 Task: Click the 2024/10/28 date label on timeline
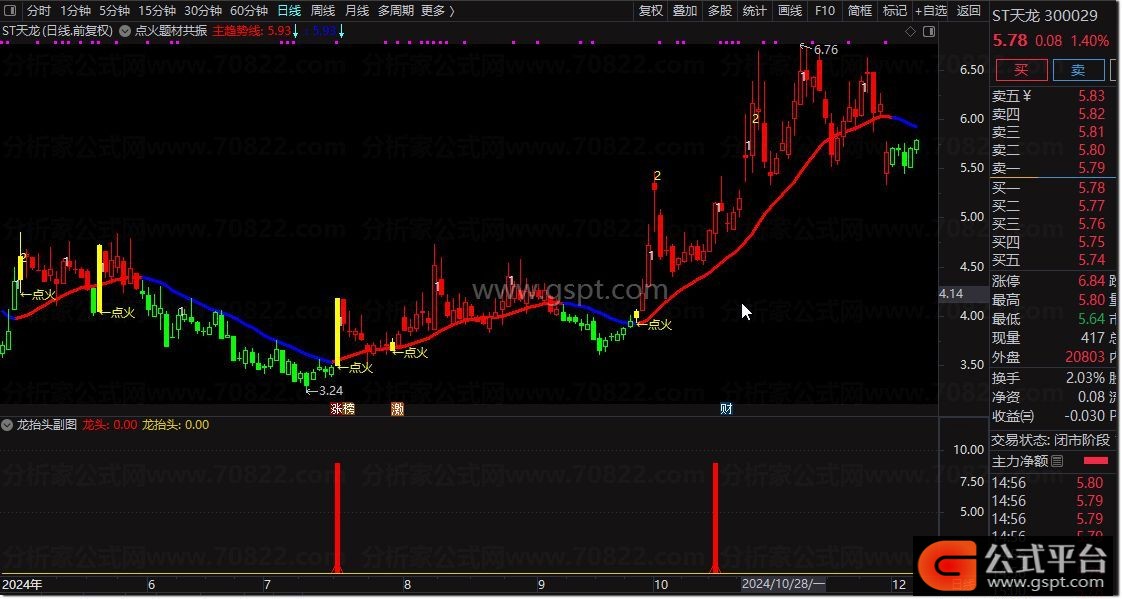[x=784, y=584]
